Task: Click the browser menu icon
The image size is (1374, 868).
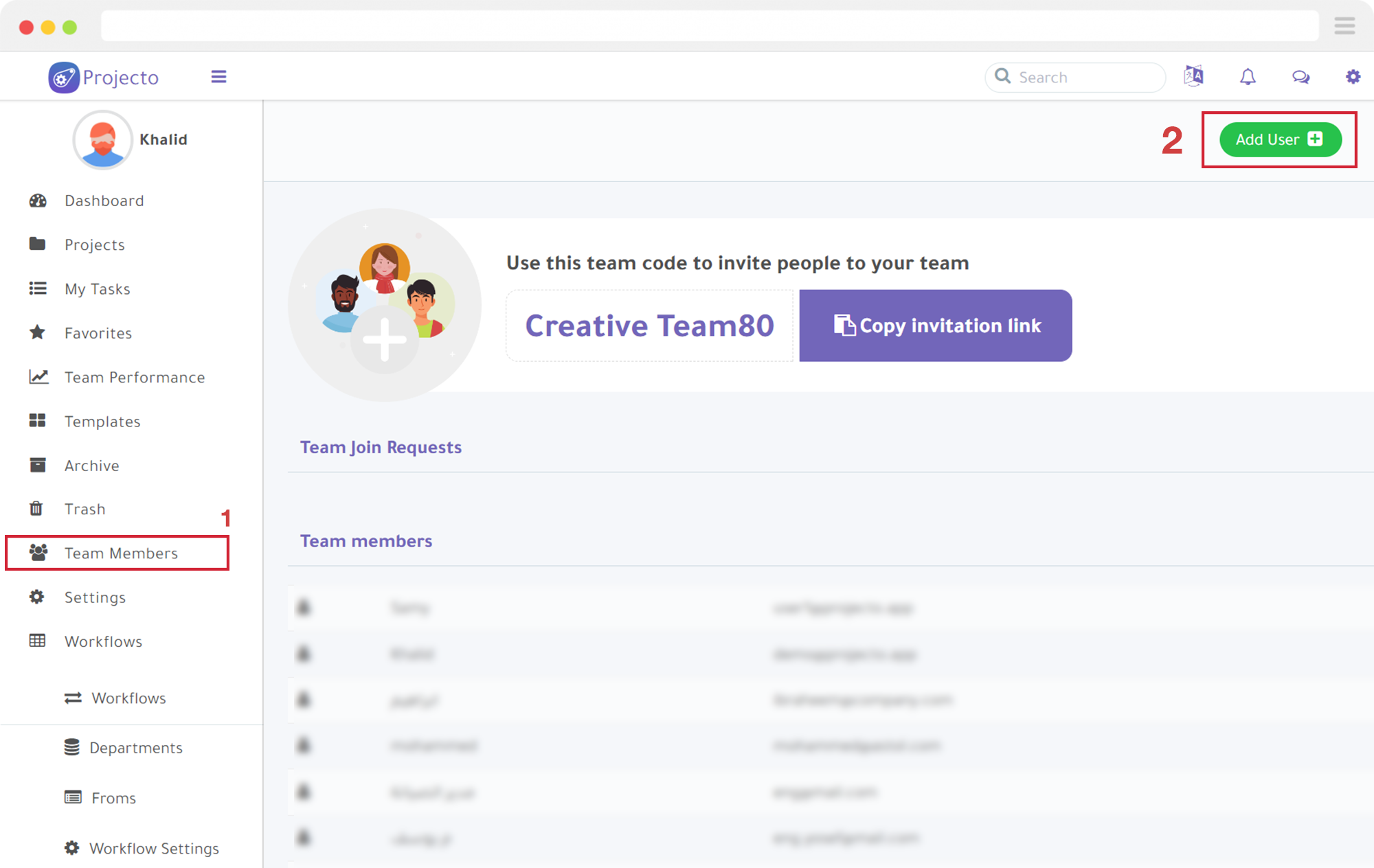Action: [1344, 26]
